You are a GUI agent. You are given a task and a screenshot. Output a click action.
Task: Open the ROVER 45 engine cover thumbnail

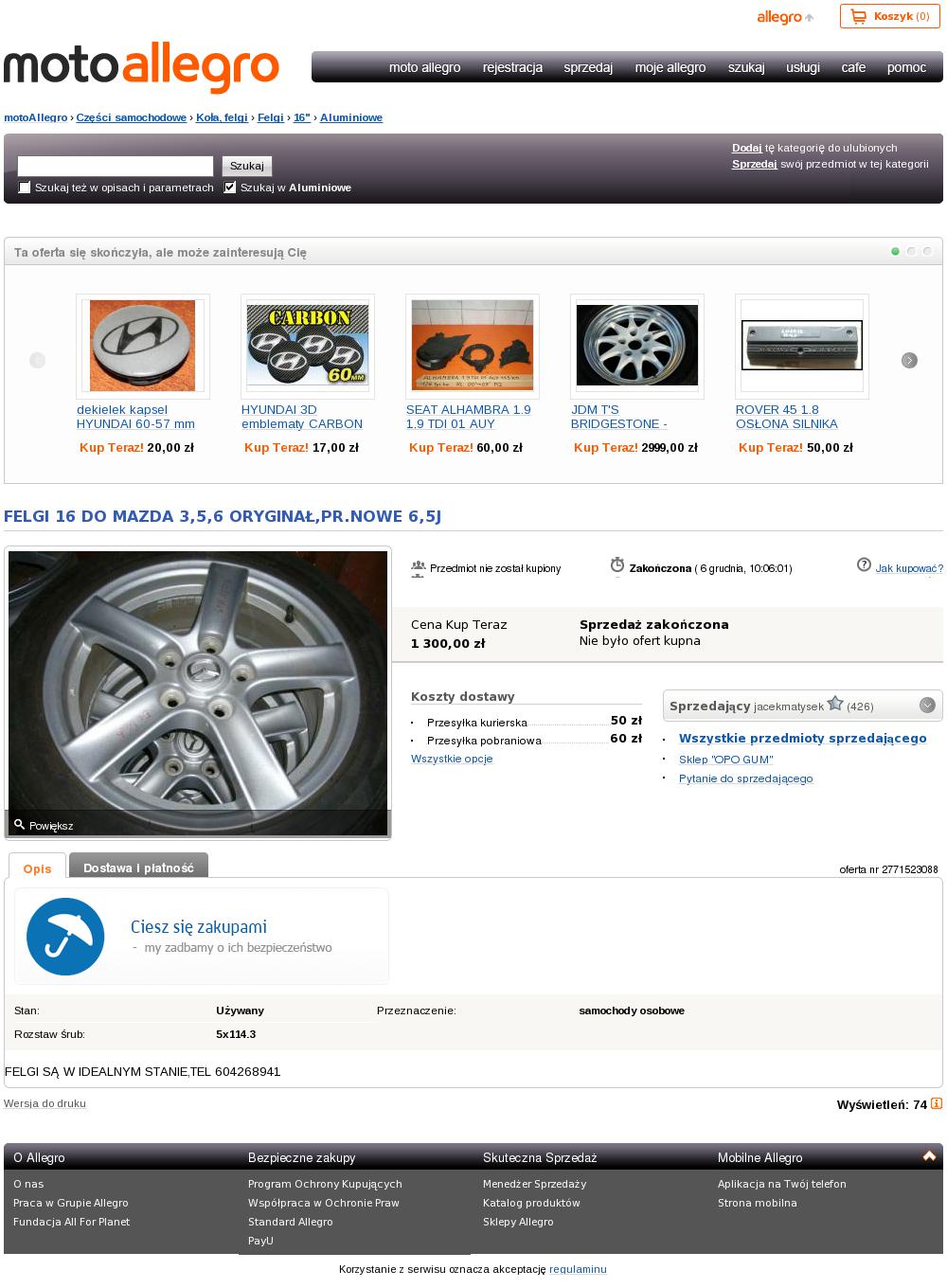tap(802, 346)
